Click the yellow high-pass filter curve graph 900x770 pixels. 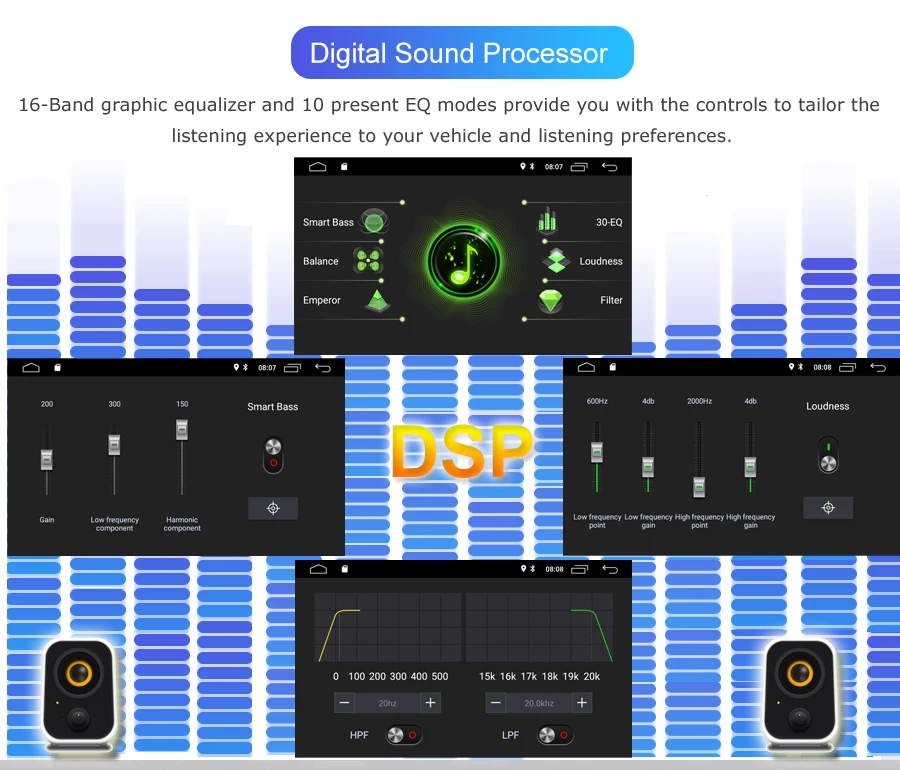point(388,628)
